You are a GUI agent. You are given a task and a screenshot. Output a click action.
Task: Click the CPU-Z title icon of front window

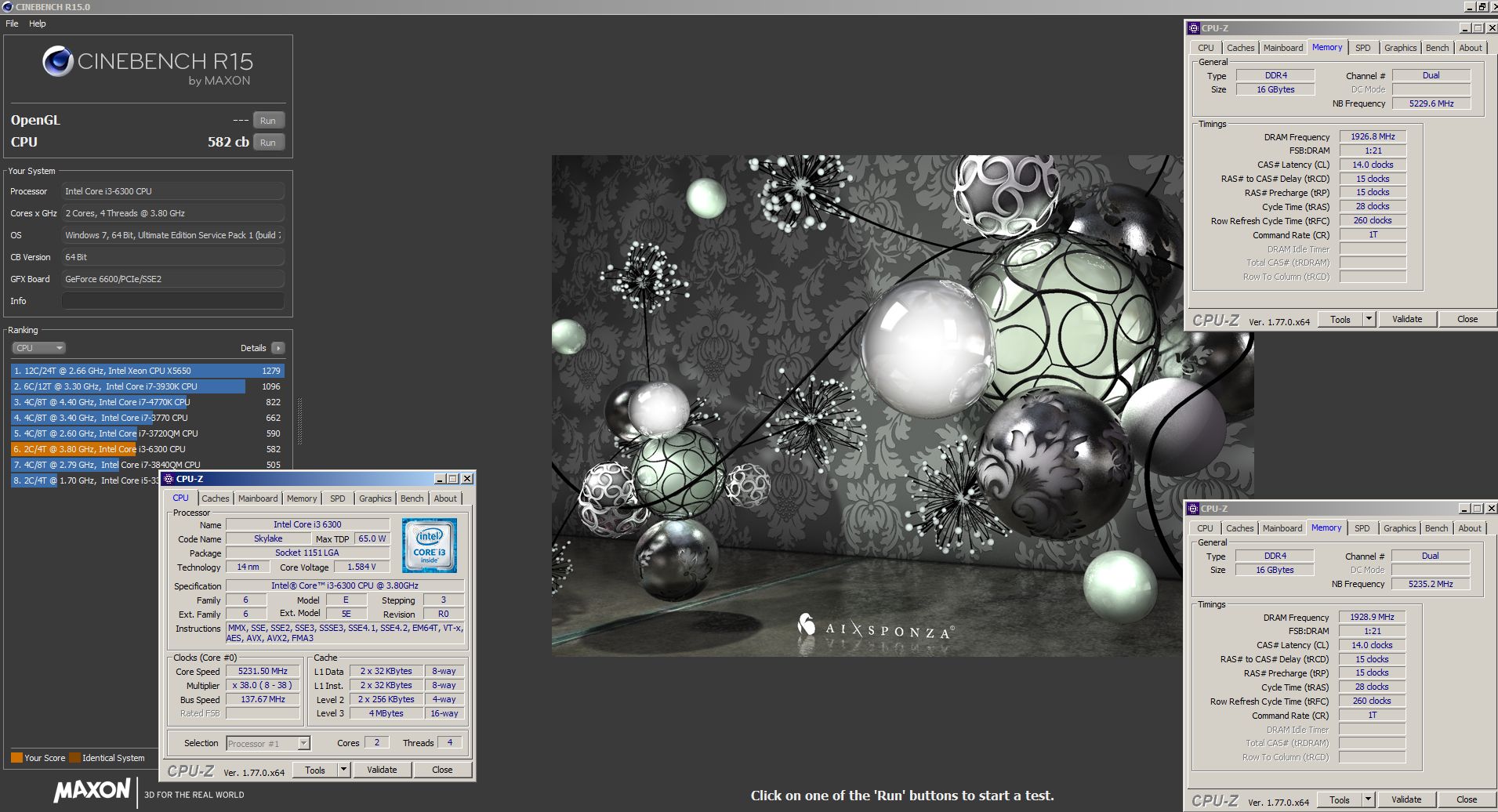click(x=169, y=479)
